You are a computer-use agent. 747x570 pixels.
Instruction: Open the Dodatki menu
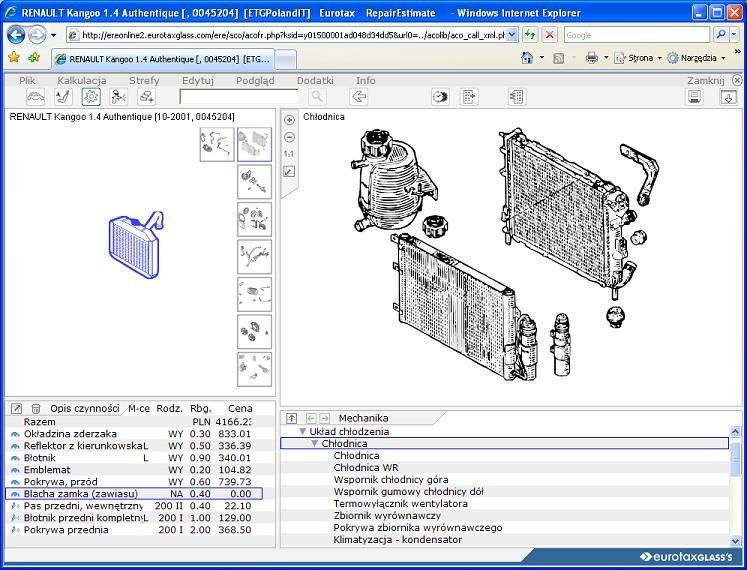[315, 81]
